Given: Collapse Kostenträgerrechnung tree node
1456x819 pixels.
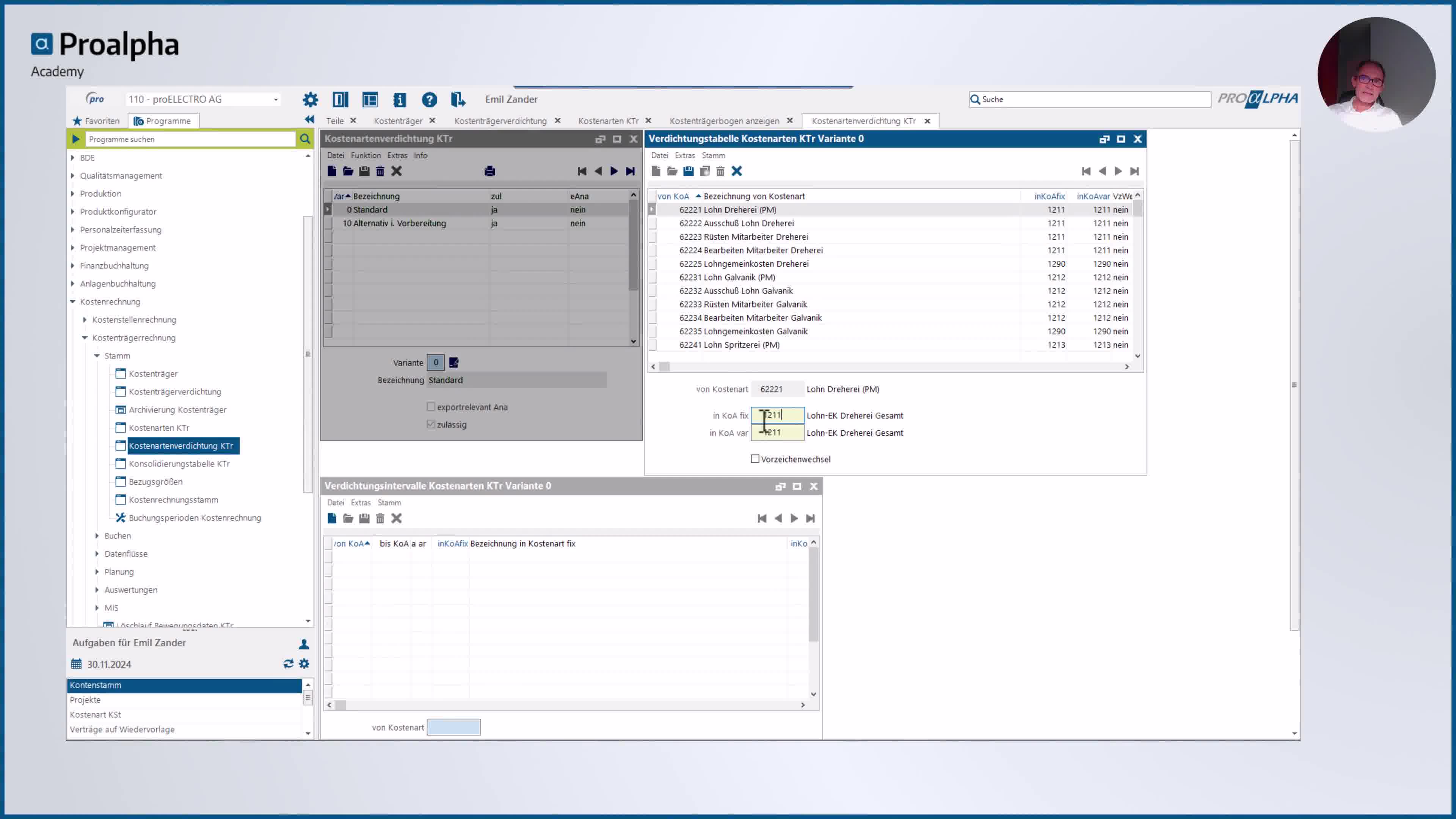Looking at the screenshot, I should [x=85, y=338].
